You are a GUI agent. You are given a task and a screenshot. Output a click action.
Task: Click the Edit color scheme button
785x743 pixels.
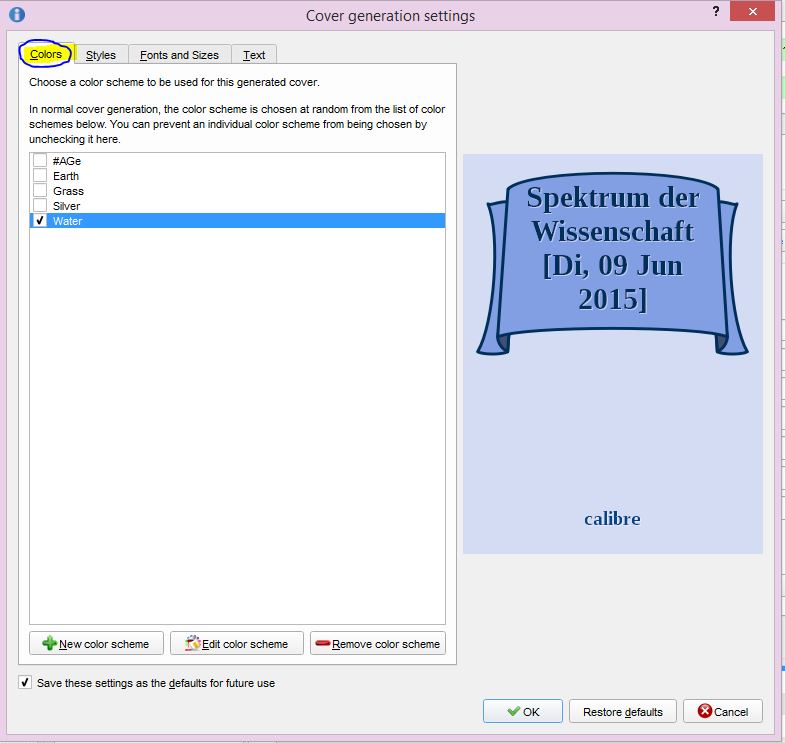[237, 643]
